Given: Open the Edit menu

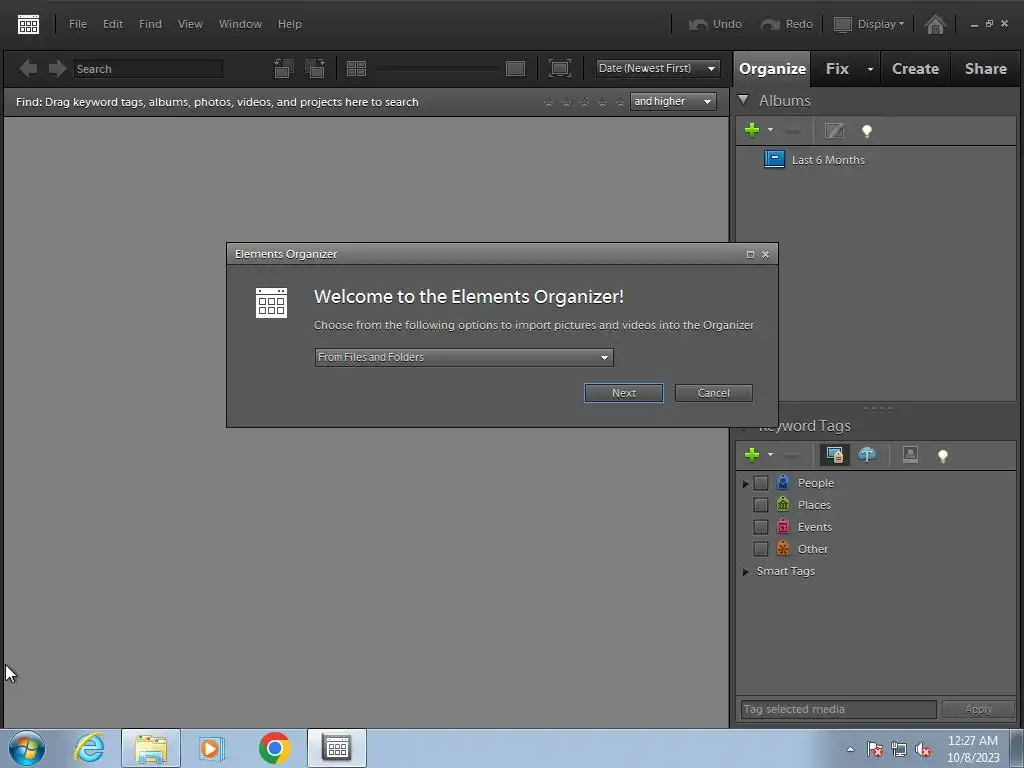Looking at the screenshot, I should (x=113, y=24).
